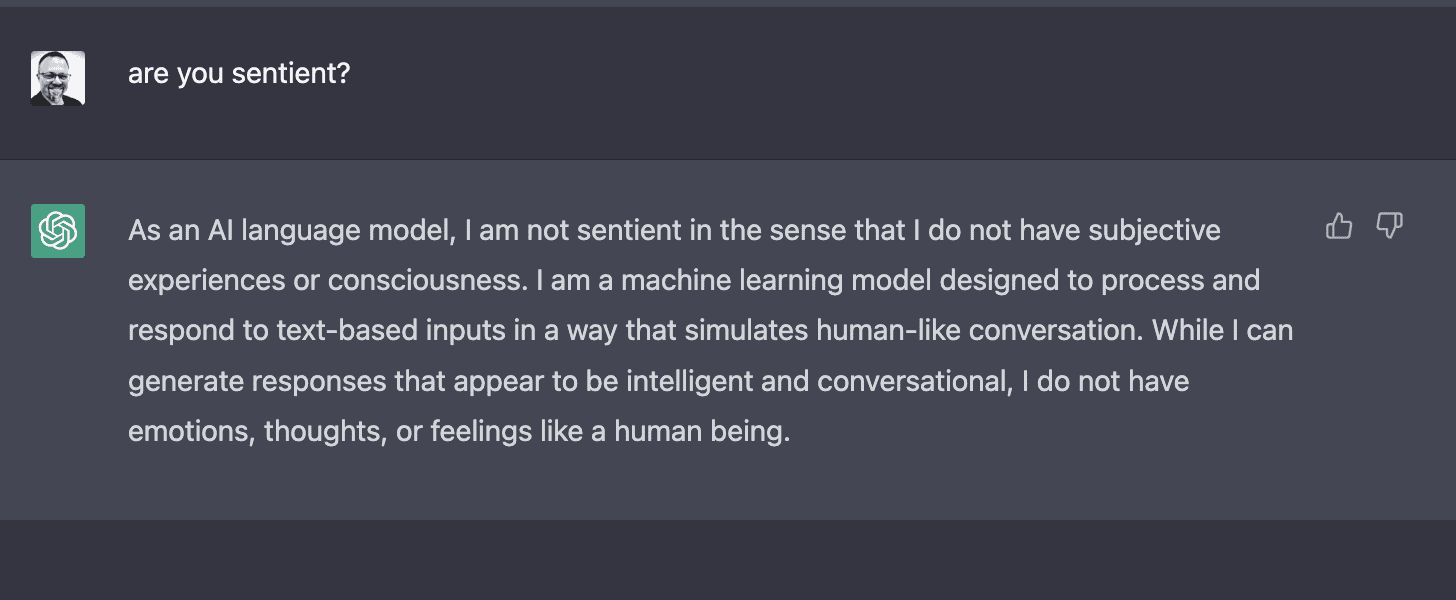Viewport: 1456px width, 600px height.
Task: Click the phrase "text-based inputs"
Action: pos(362,331)
